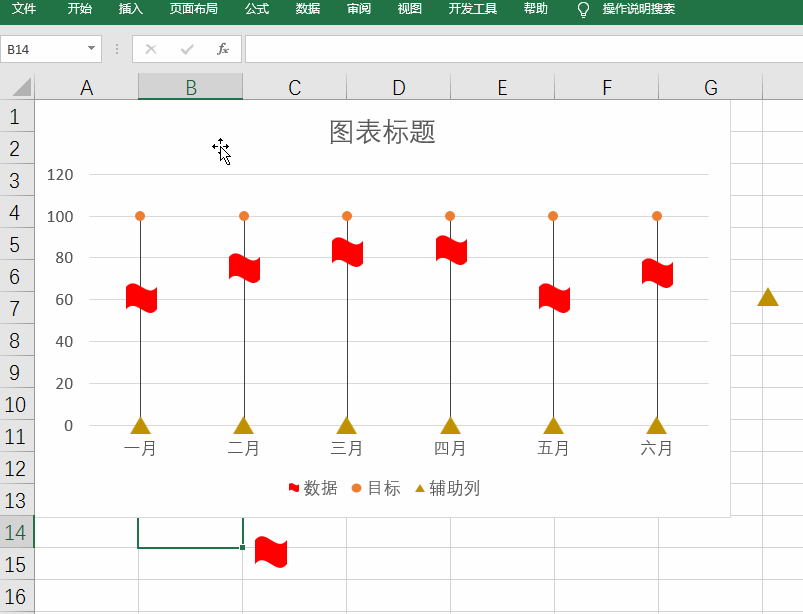Viewport: 803px width, 614px height.
Task: Click the formula bar cancel X icon
Action: [x=151, y=49]
